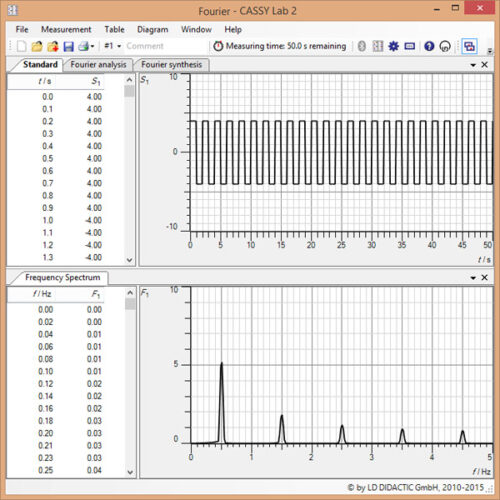The width and height of the screenshot is (500, 500).
Task: Close the Frequency Spectrum pane
Action: (x=485, y=277)
